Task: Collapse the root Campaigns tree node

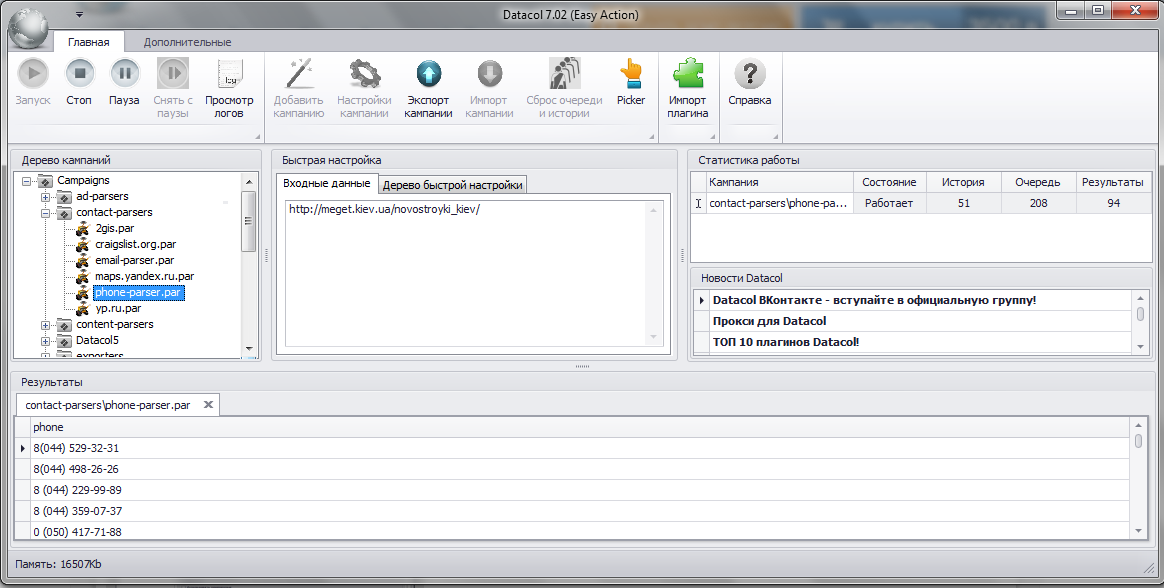Action: (x=27, y=181)
